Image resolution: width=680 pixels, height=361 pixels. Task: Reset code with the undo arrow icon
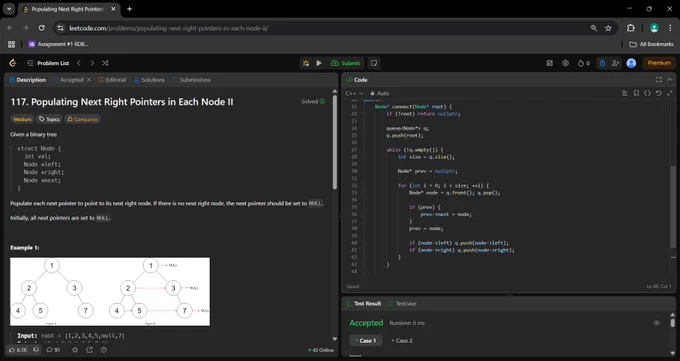click(659, 93)
